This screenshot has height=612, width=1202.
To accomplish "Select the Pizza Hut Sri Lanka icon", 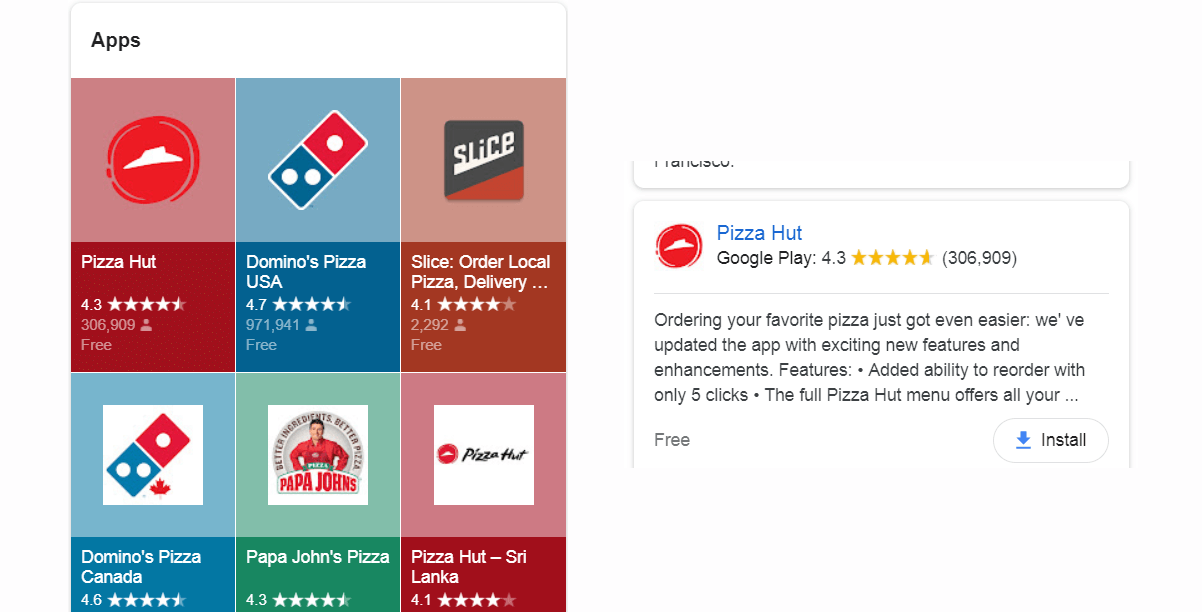I will click(483, 455).
